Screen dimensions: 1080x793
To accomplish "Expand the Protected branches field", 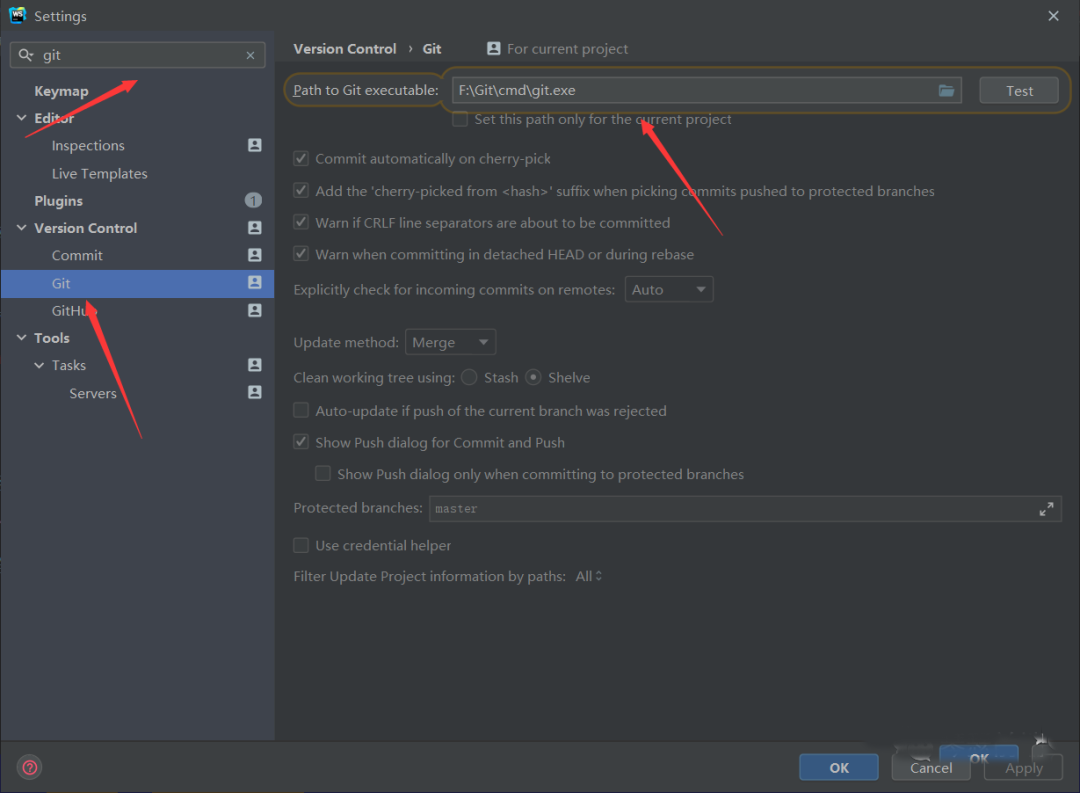I will tap(1046, 509).
